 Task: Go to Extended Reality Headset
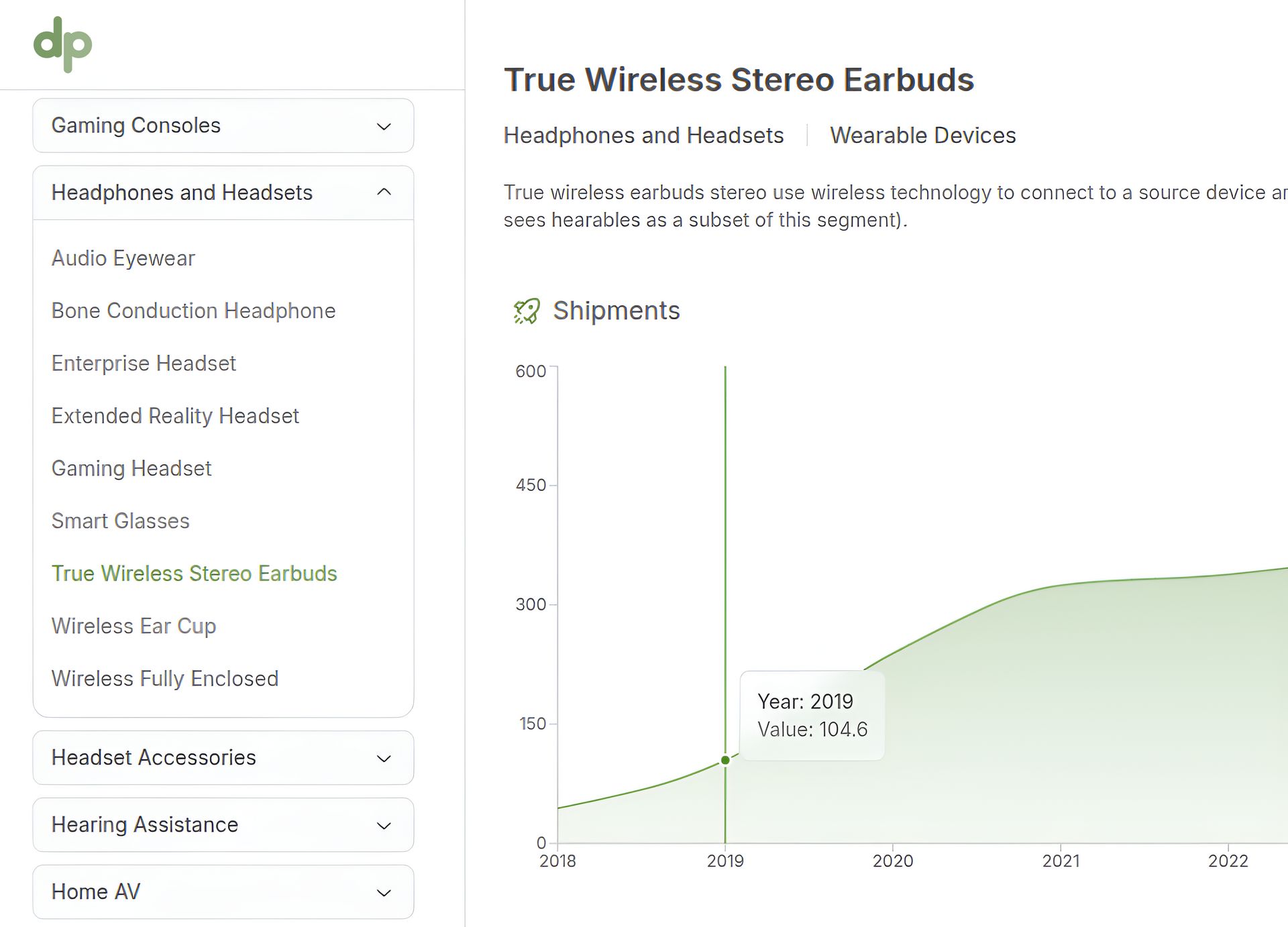click(x=175, y=416)
